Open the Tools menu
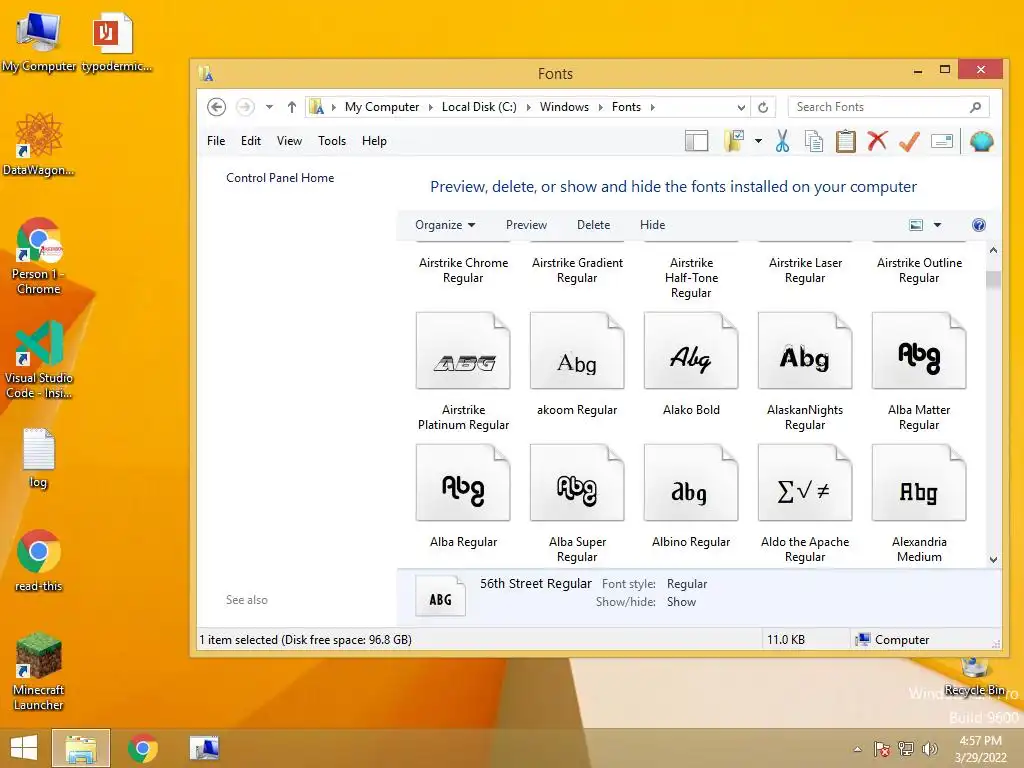The height and width of the screenshot is (768, 1024). (x=332, y=141)
